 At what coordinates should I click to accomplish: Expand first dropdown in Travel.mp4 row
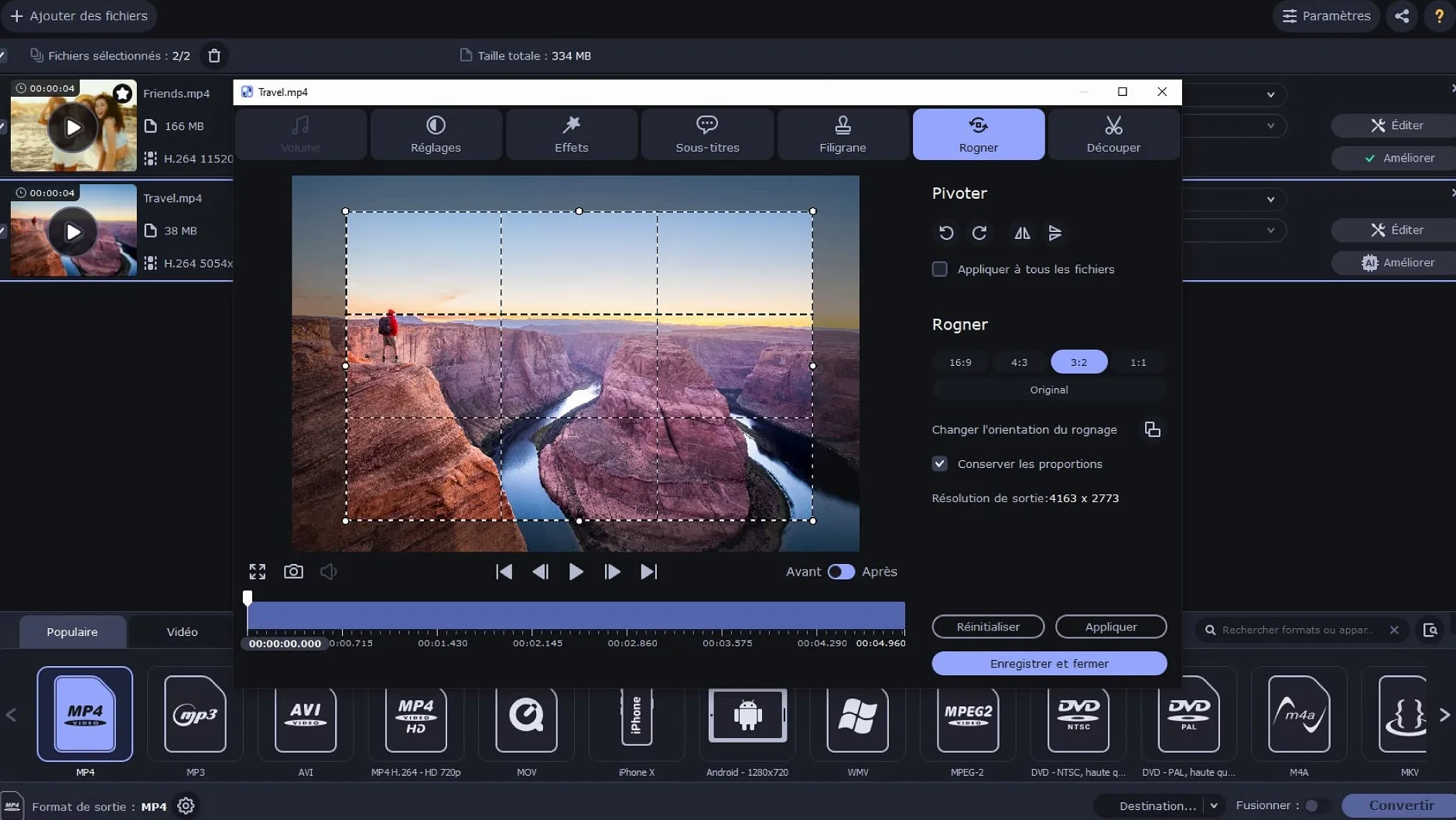[1270, 200]
